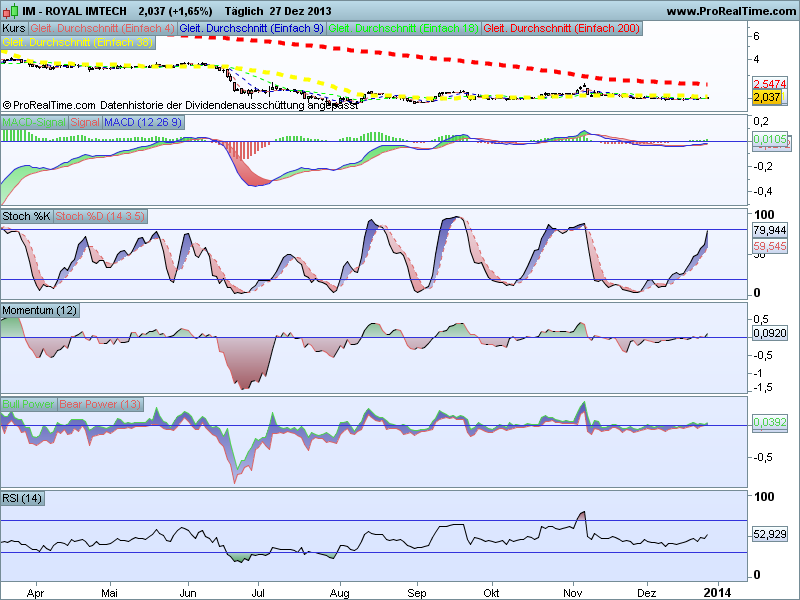Click the Aug label on time axis

click(339, 593)
